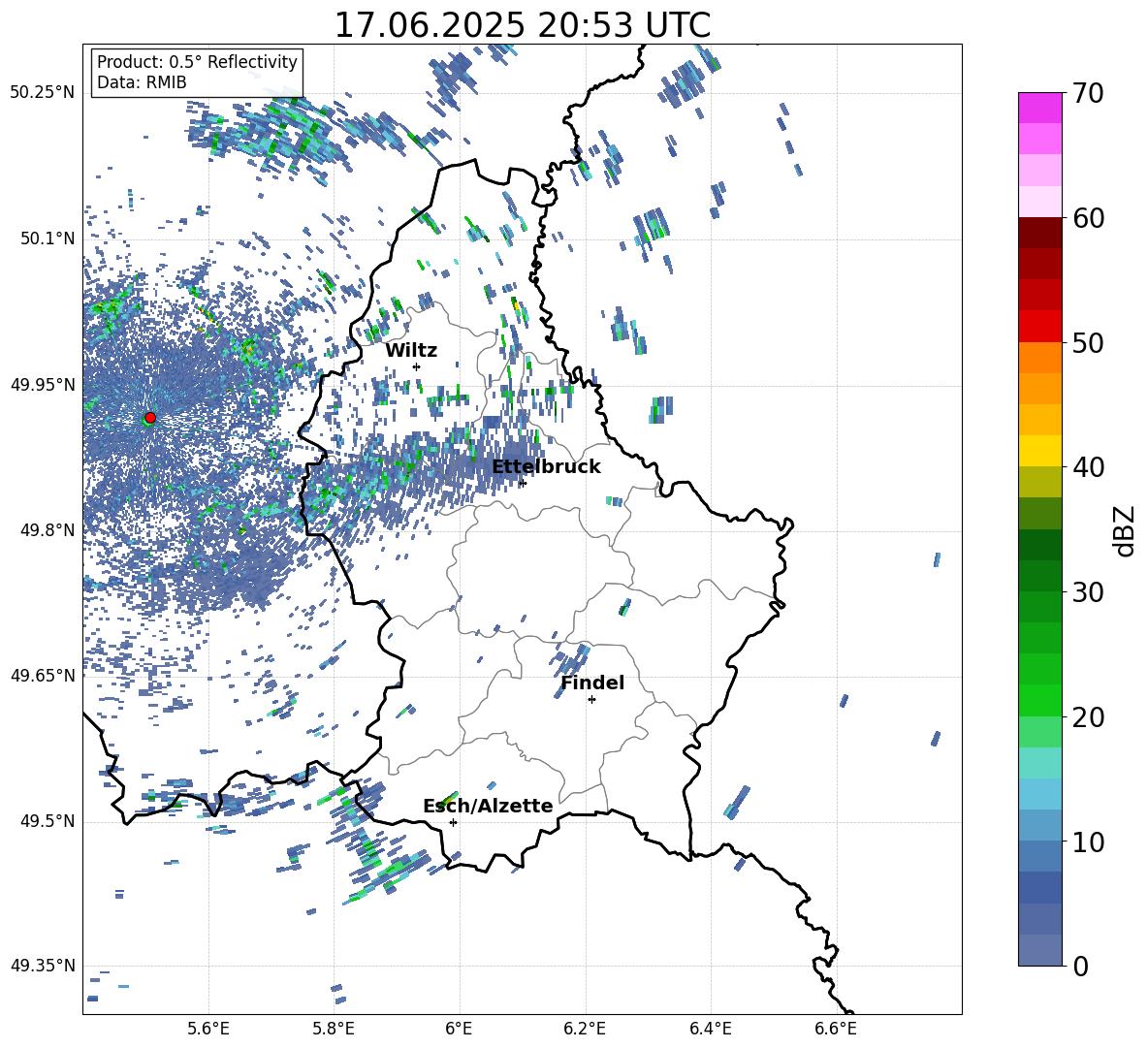Viewport: 1148px width, 1048px height.
Task: Click the 6°E longitude label
Action: point(459,1029)
